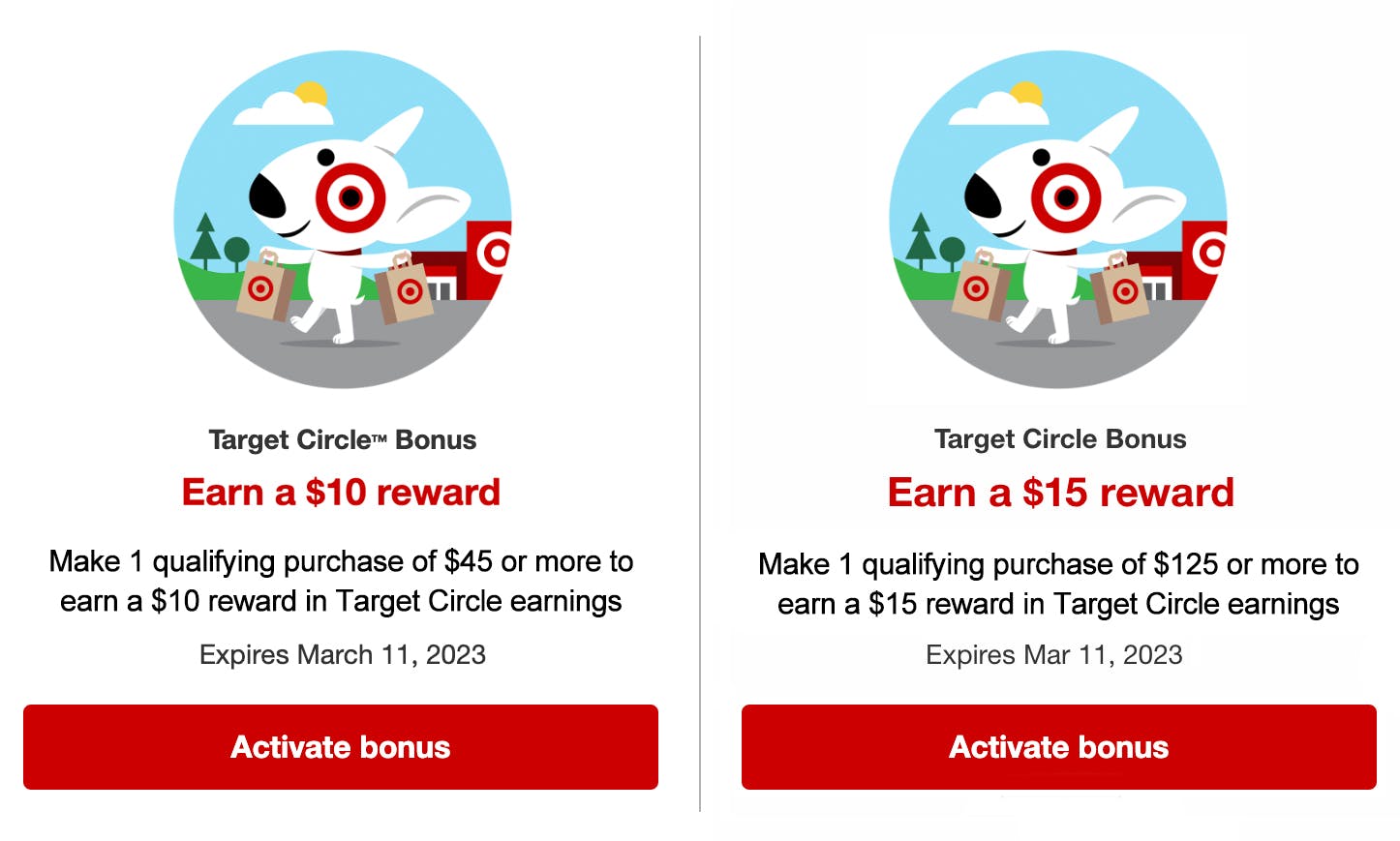Viewport: 1400px width, 841px height.
Task: Click Activate bonus for the $10 reward
Action: click(340, 747)
